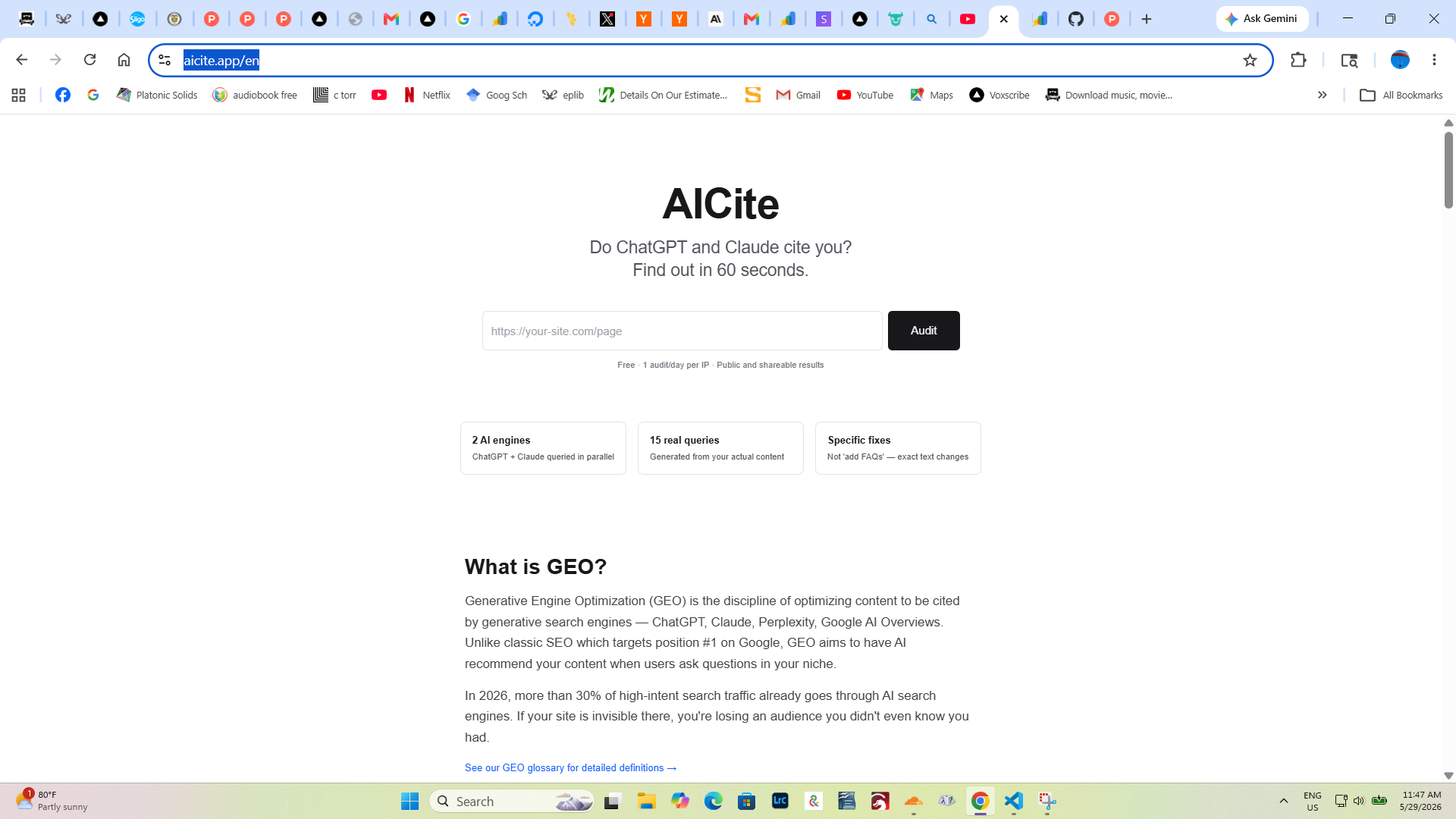Click the scrollbar down arrow
The height and width of the screenshot is (819, 1456).
[x=1448, y=776]
